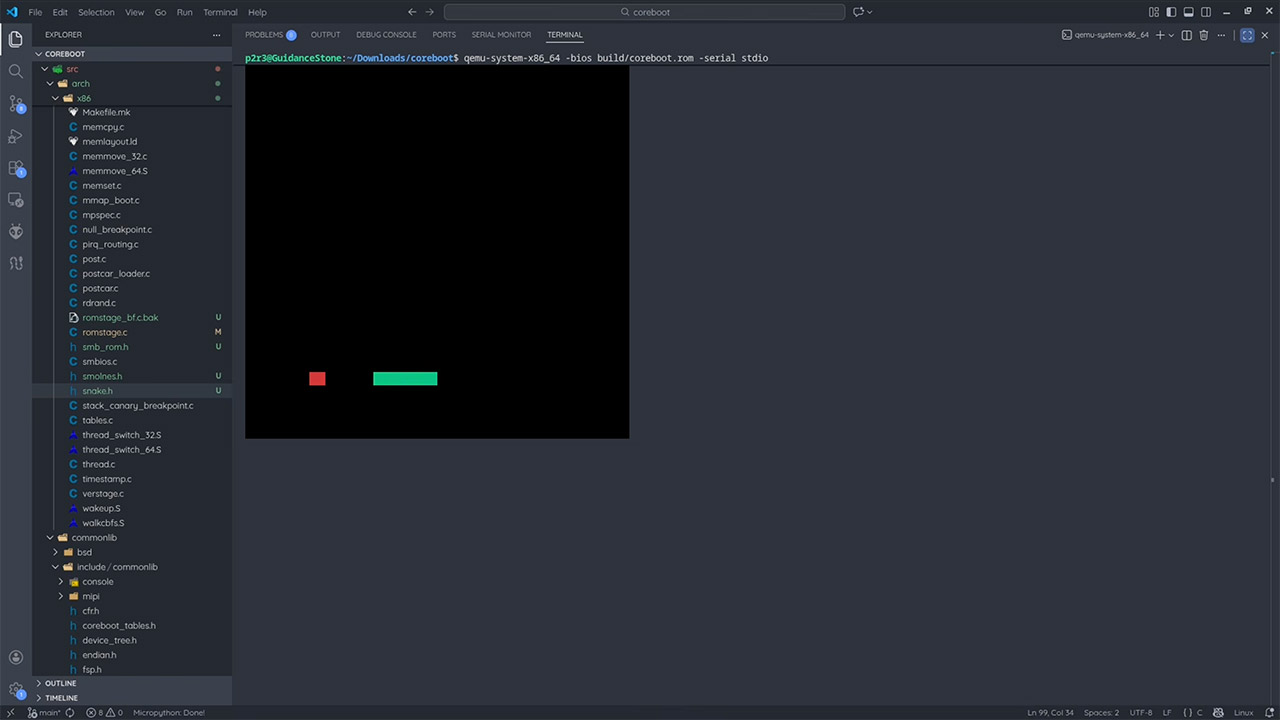The height and width of the screenshot is (720, 1280).
Task: Open the Terminal menu in the menu bar
Action: point(220,12)
